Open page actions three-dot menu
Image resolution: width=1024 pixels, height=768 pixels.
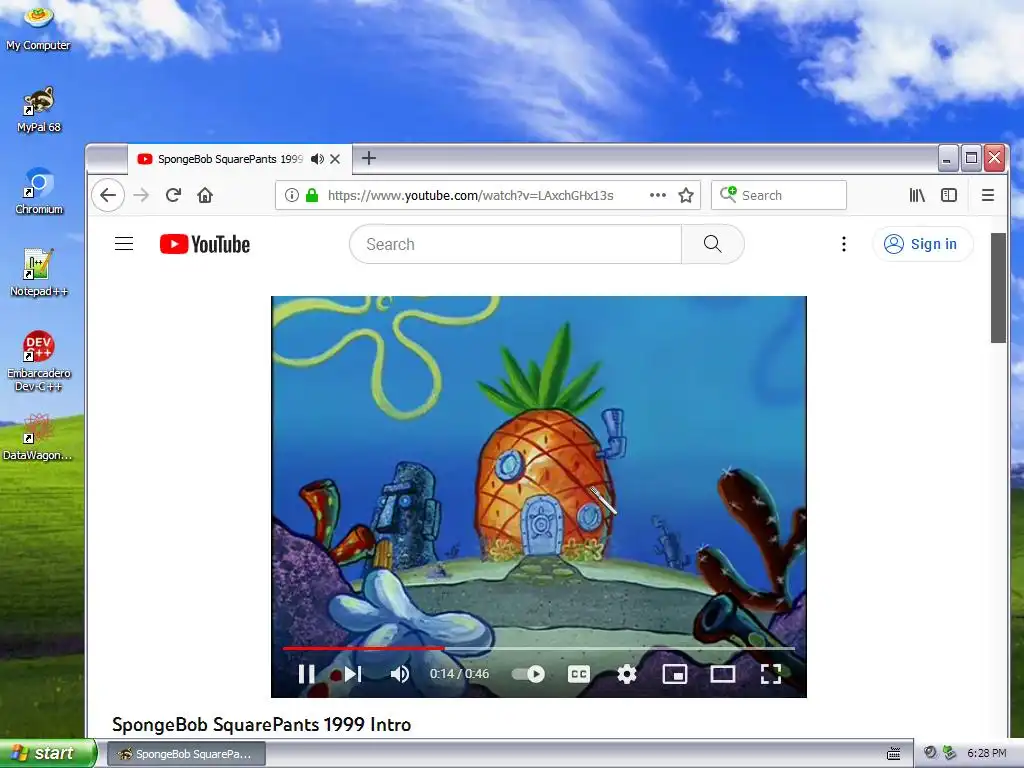pyautogui.click(x=658, y=195)
